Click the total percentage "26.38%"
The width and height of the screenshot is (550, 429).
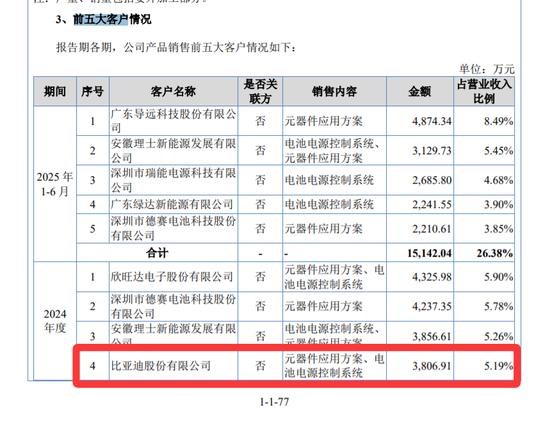(495, 253)
